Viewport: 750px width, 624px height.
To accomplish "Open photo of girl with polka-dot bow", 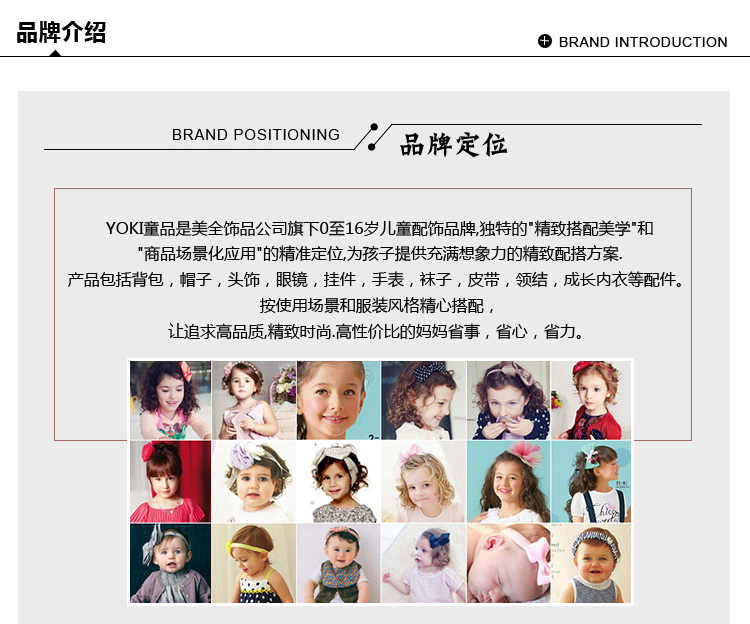I will [x=423, y=400].
